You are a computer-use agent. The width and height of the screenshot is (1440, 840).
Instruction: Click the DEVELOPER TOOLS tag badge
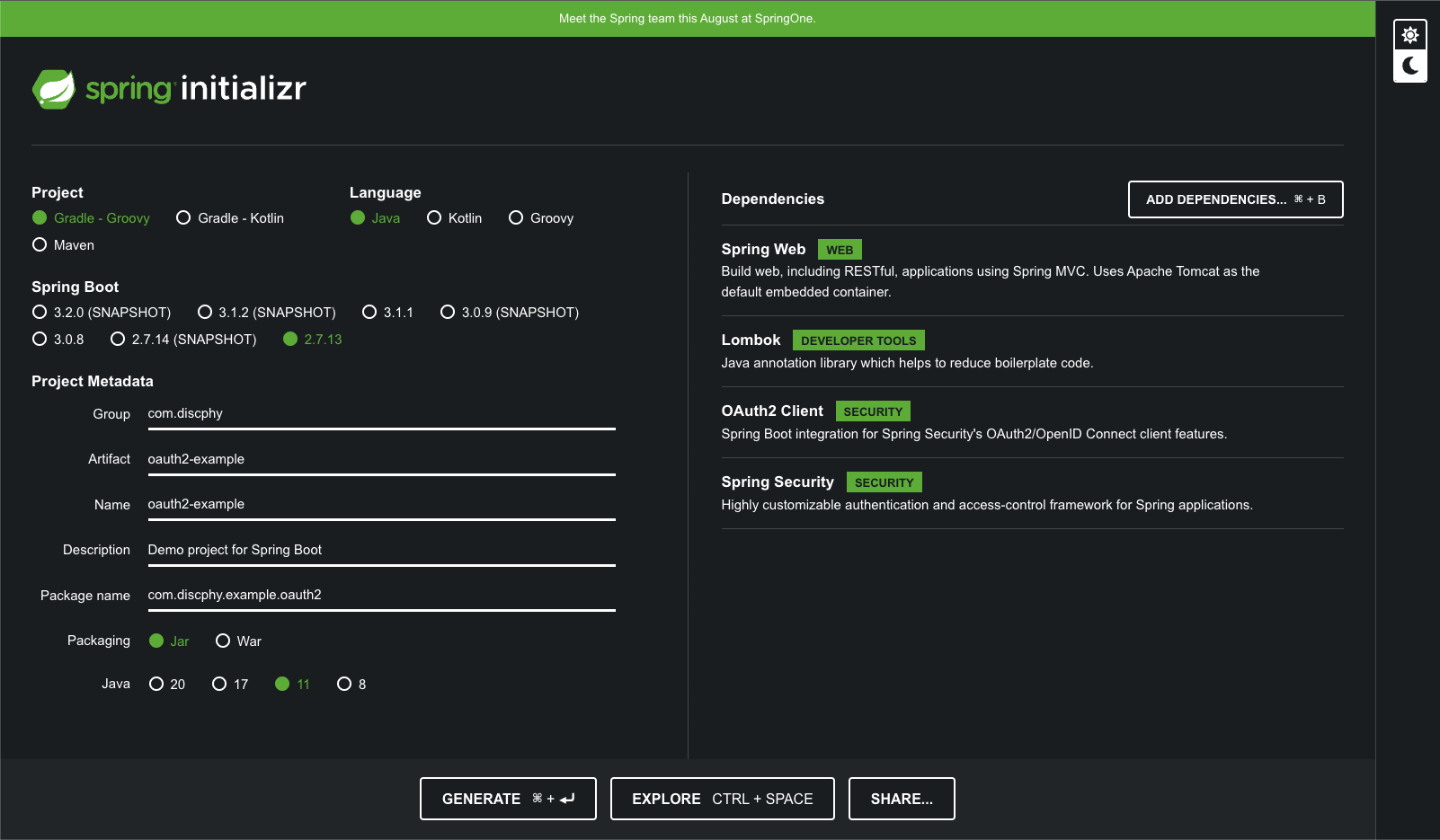point(858,340)
